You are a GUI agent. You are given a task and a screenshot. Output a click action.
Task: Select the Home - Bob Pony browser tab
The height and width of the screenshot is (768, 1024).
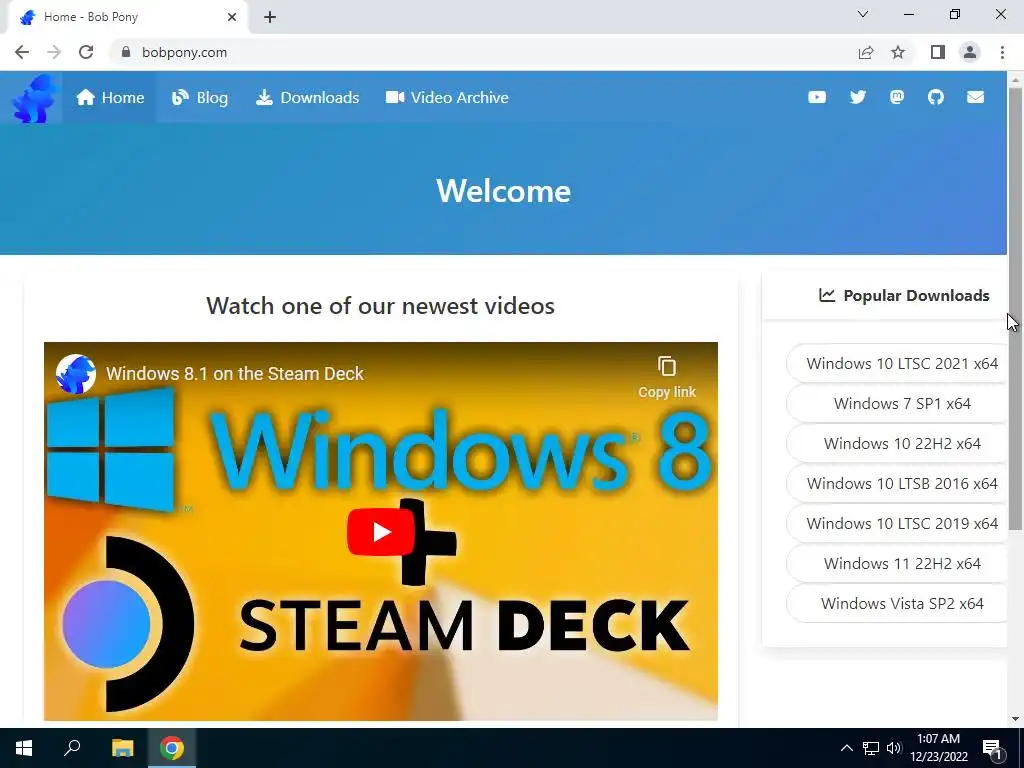click(127, 17)
